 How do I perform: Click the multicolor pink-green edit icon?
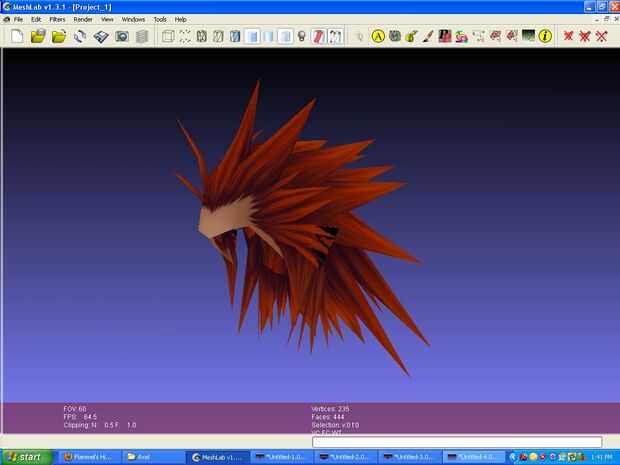coord(461,37)
